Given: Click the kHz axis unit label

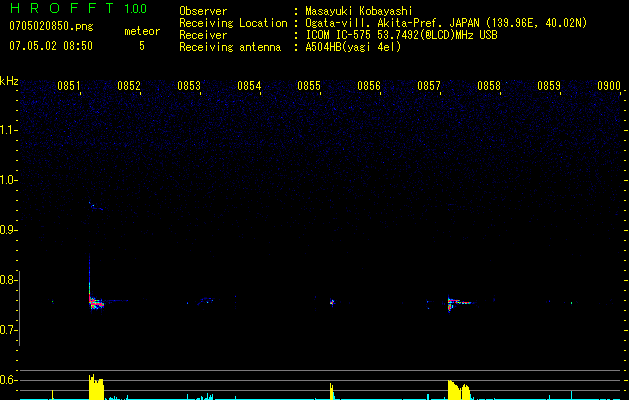Looking at the screenshot, I should click(x=9, y=81).
